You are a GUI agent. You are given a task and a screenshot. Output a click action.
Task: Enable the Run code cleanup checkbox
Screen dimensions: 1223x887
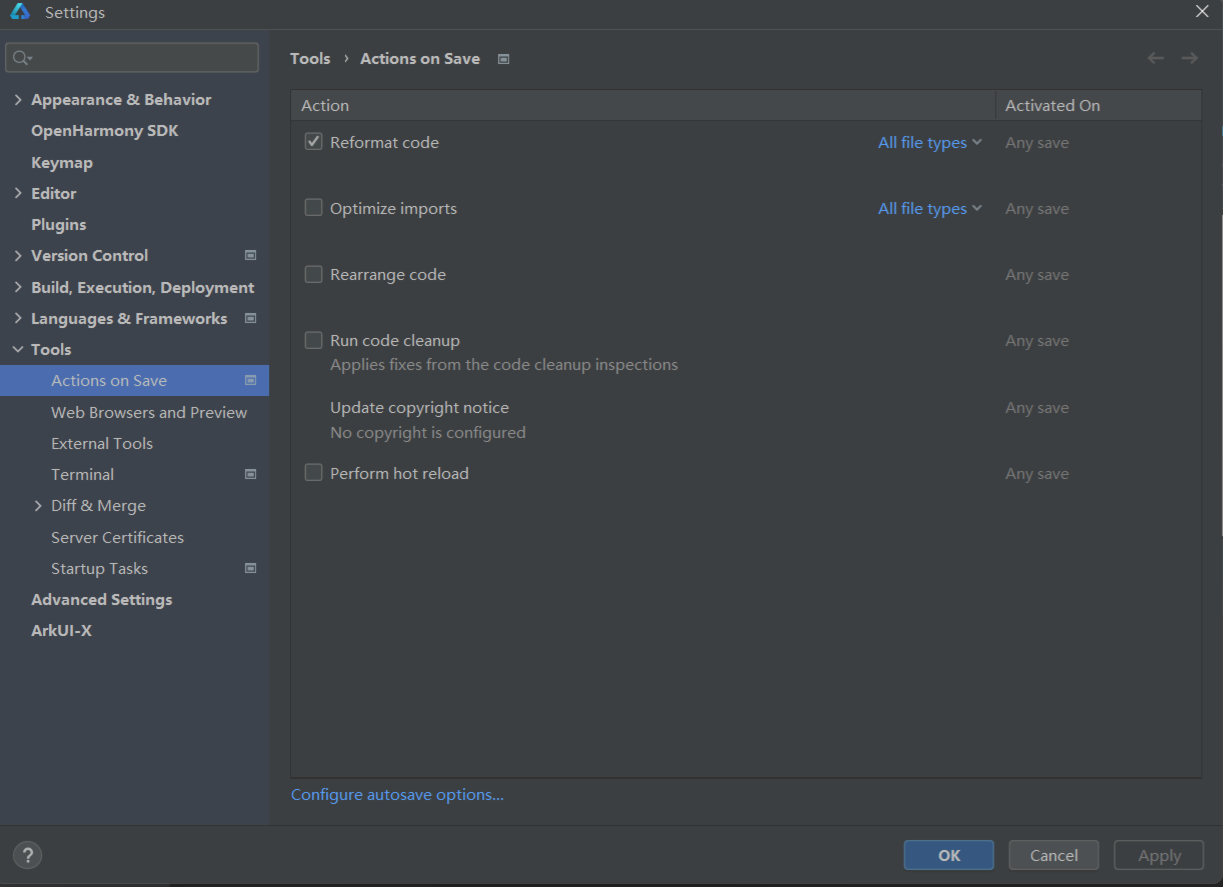313,340
